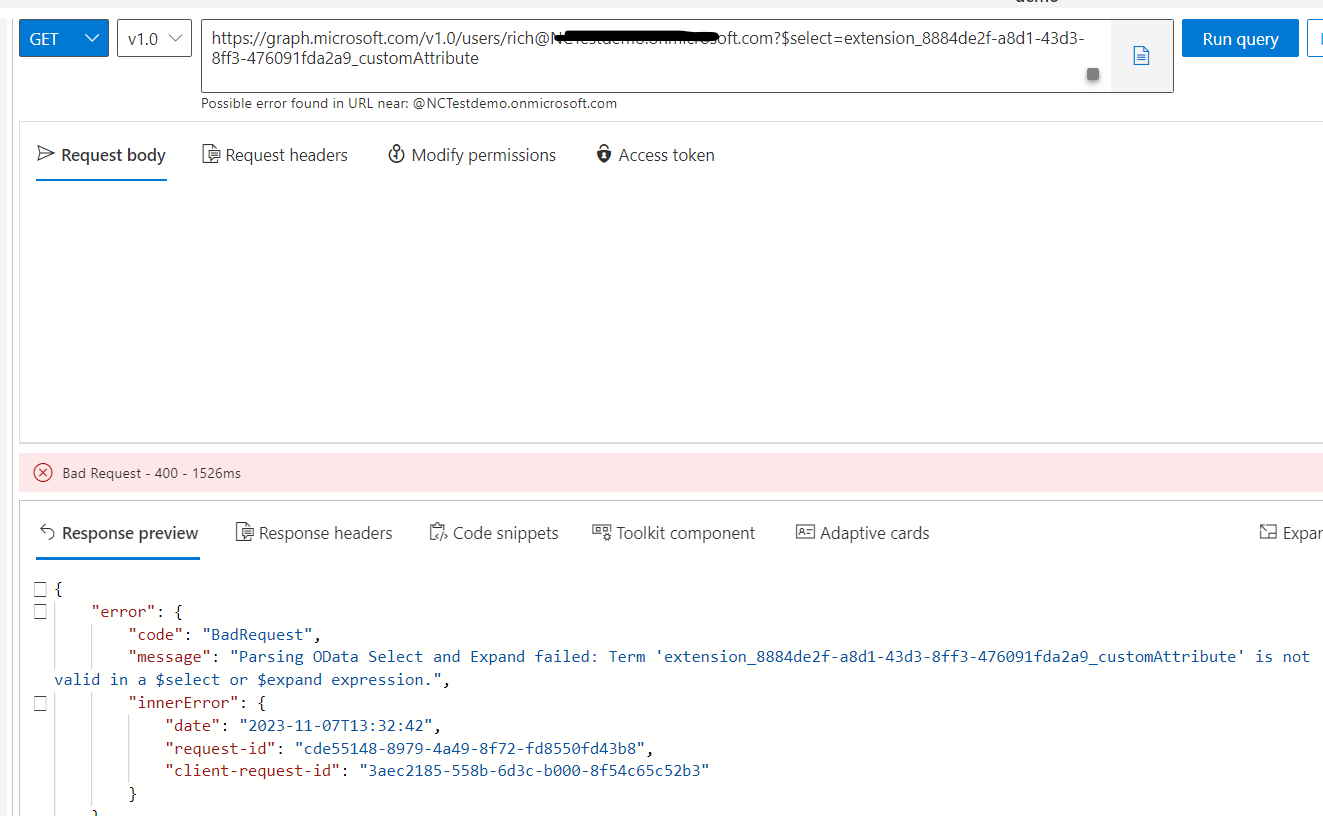This screenshot has height=816, width=1323.
Task: Click the Run query button
Action: point(1240,38)
